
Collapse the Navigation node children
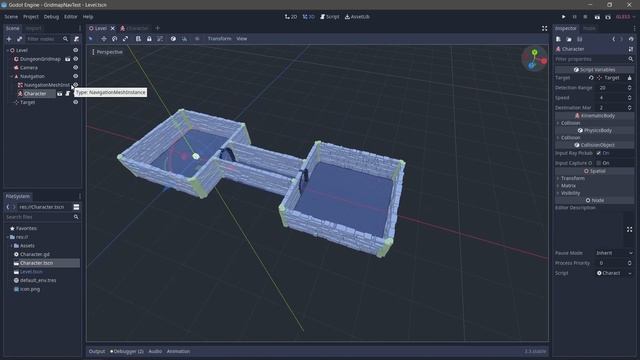pyautogui.click(x=11, y=76)
